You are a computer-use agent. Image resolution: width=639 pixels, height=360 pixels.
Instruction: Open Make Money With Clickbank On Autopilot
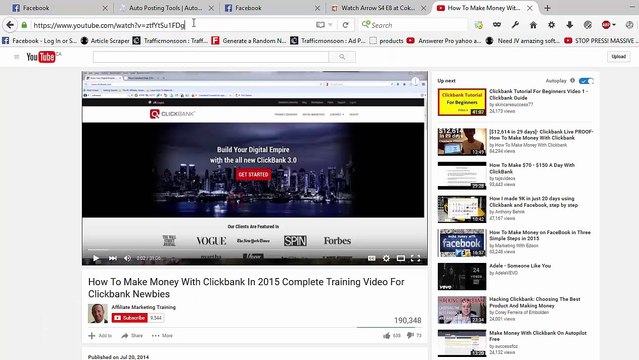(538, 336)
